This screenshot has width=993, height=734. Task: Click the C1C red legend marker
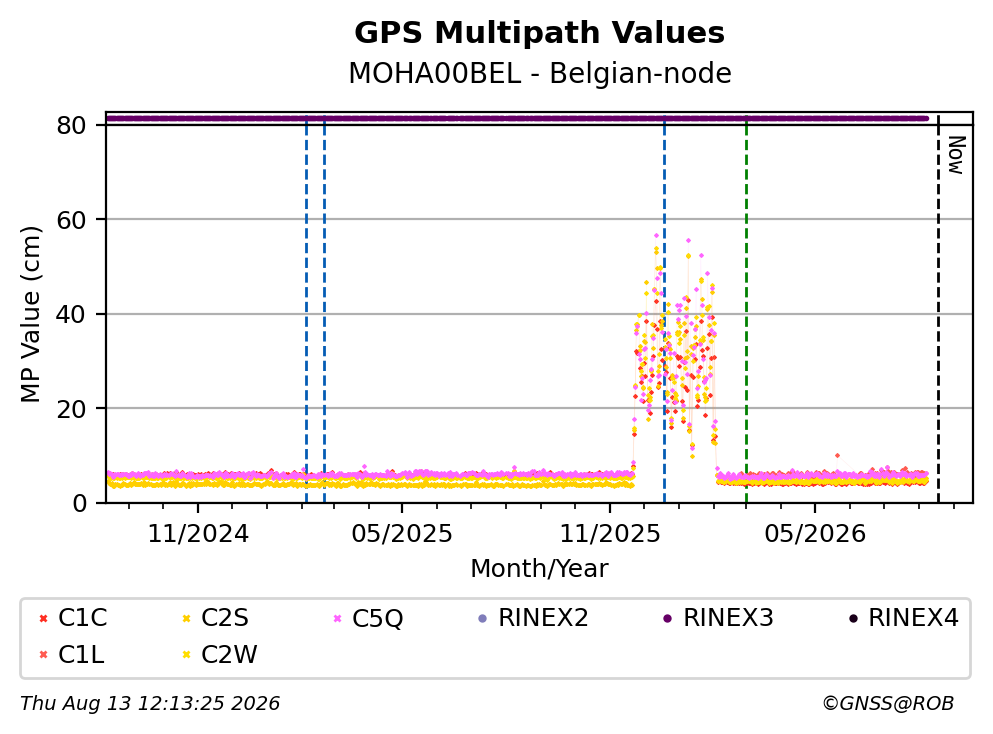pyautogui.click(x=43, y=619)
